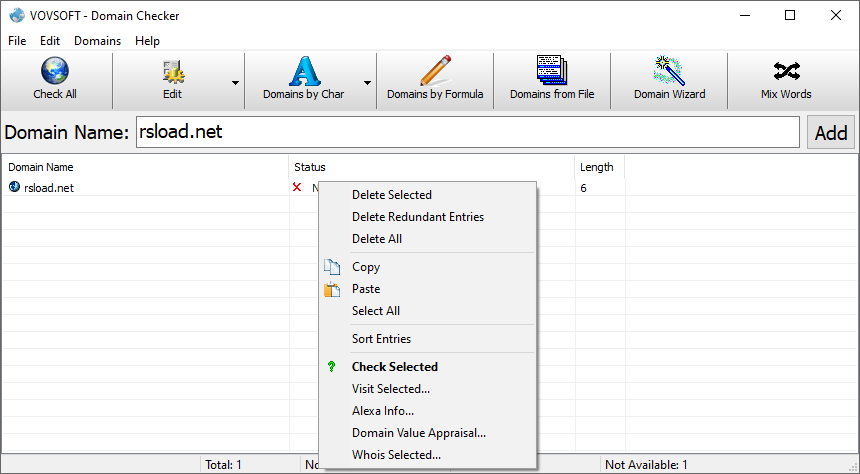Click the Domain Name input field
Viewport: 860px width, 474px height.
(x=468, y=132)
